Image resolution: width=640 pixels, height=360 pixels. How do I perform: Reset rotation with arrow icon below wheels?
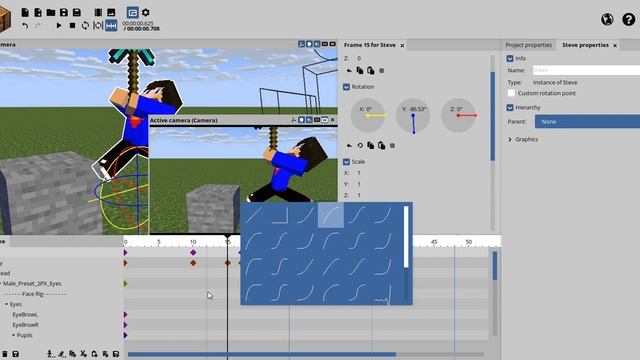(349, 145)
